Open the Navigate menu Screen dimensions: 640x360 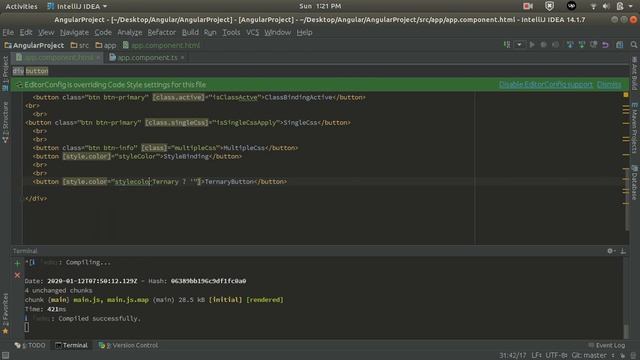tap(74, 32)
